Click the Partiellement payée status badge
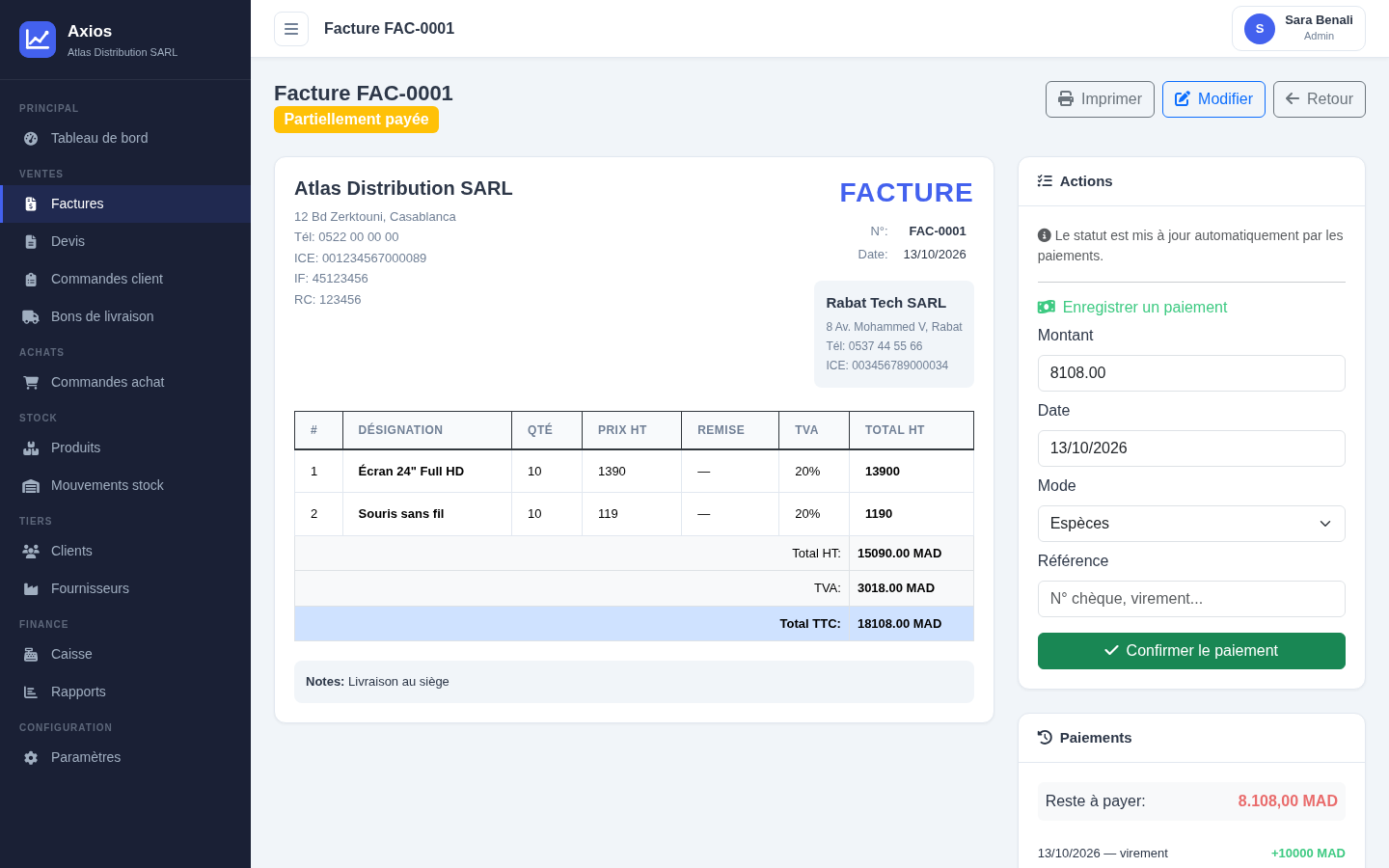 pyautogui.click(x=356, y=120)
